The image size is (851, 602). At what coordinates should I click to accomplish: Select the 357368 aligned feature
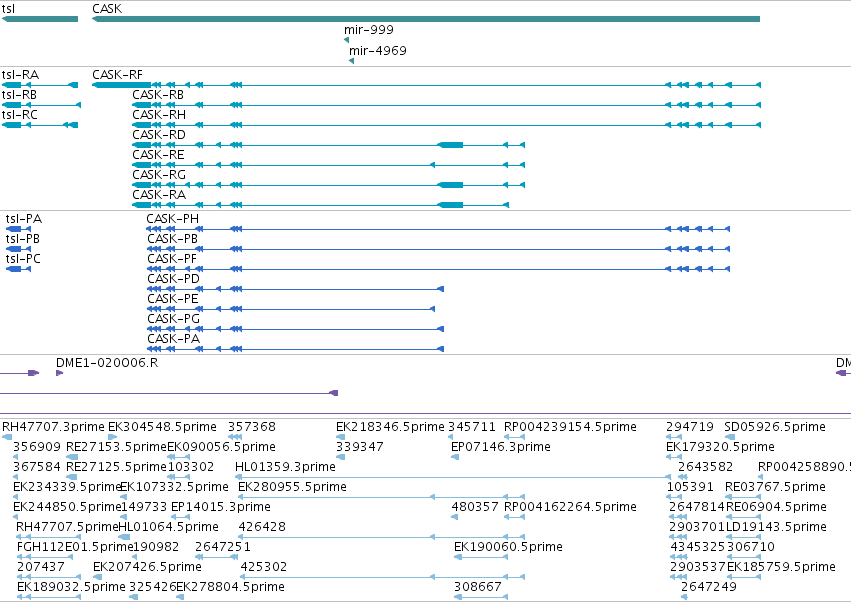pos(234,437)
